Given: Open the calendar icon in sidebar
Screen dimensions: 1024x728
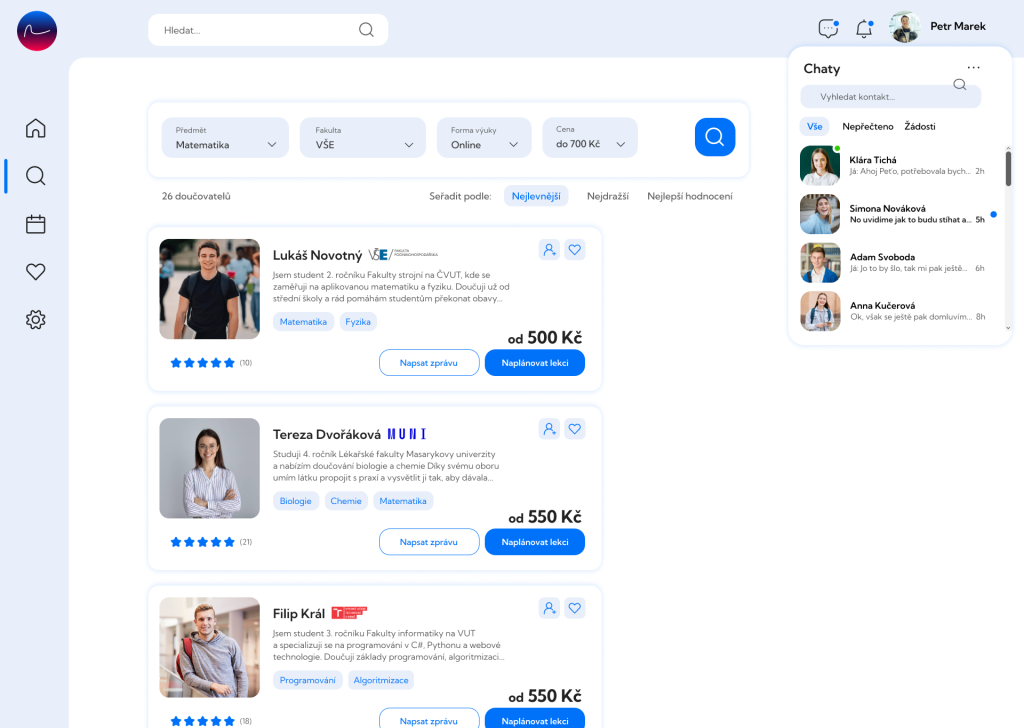Looking at the screenshot, I should (36, 224).
